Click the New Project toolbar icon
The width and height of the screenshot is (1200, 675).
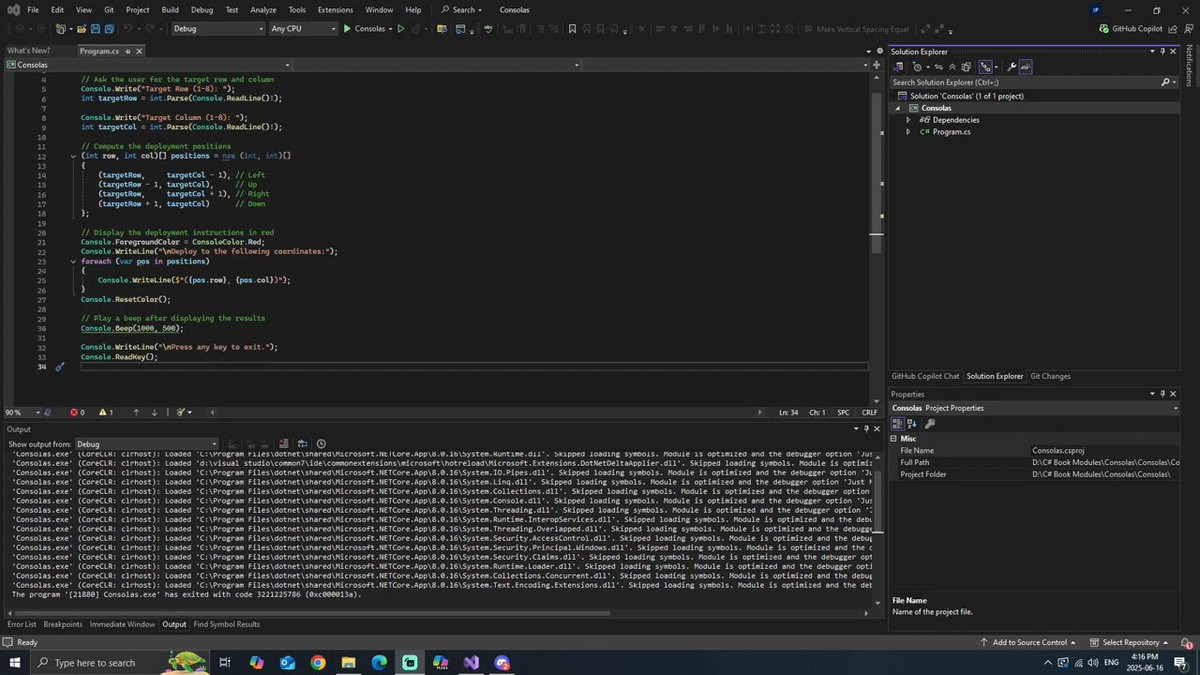coord(62,29)
